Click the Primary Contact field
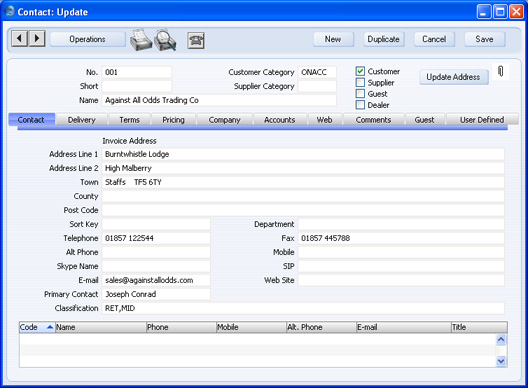This screenshot has width=528, height=388. pyautogui.click(x=156, y=294)
